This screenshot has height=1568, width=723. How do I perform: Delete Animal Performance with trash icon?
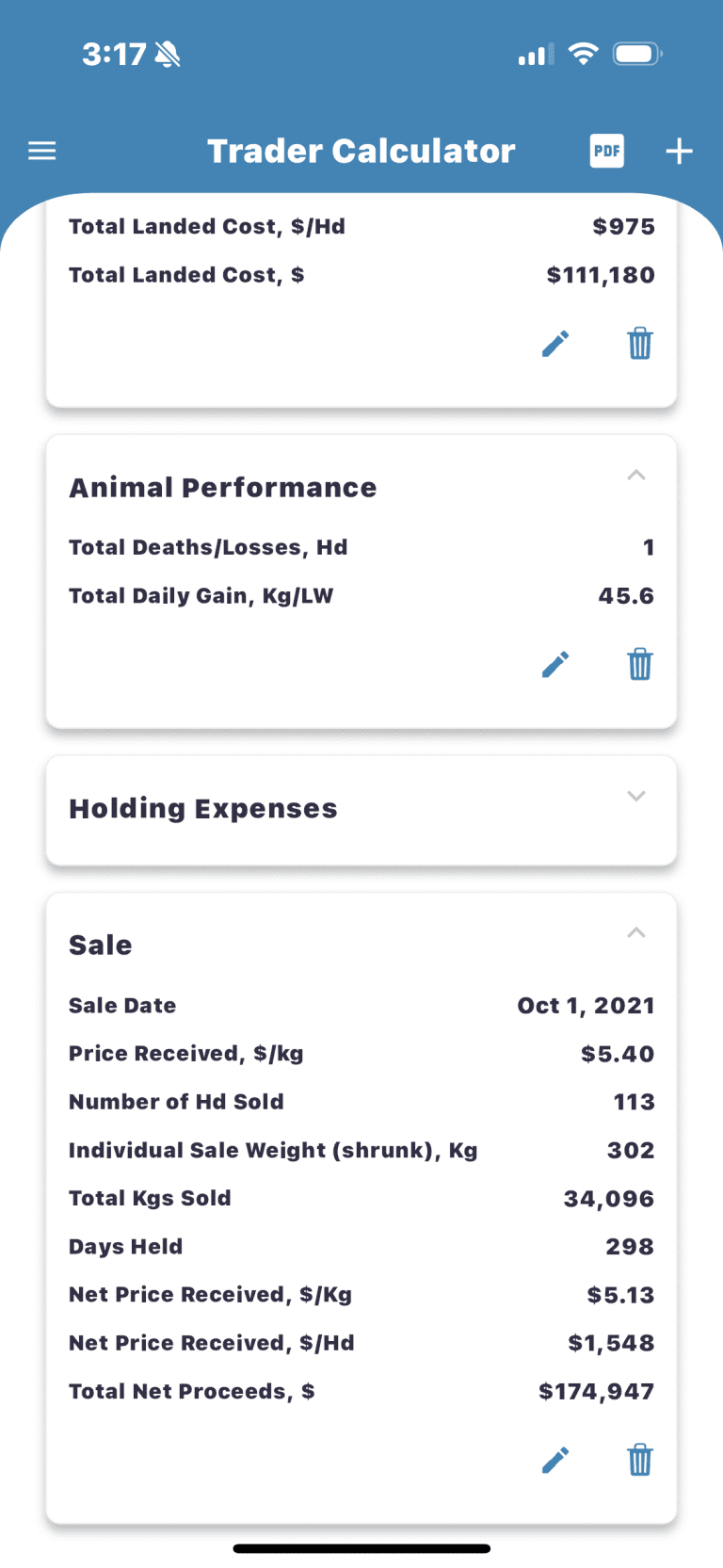click(x=640, y=665)
